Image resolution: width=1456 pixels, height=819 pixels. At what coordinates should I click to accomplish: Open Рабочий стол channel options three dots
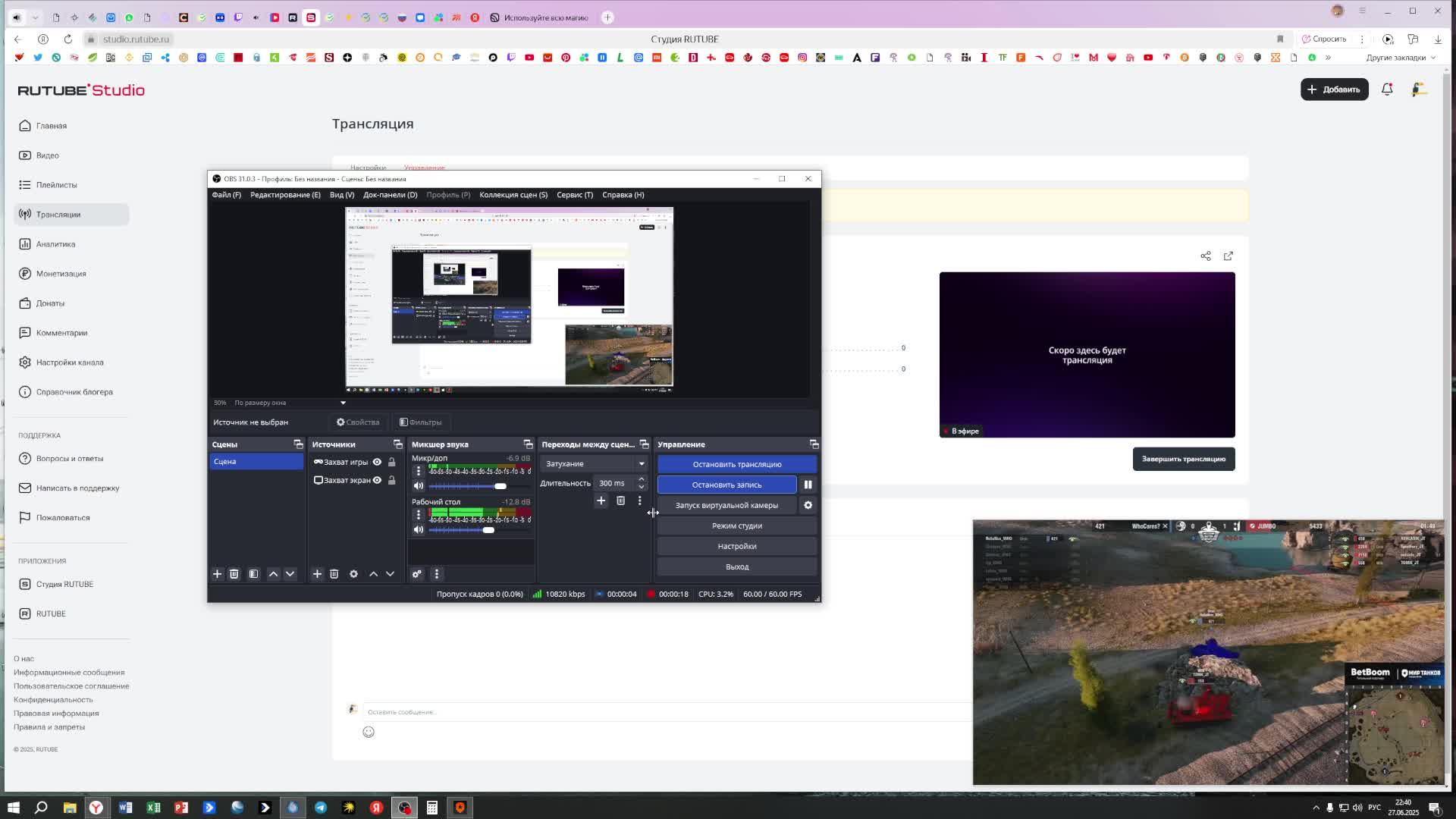pyautogui.click(x=418, y=514)
